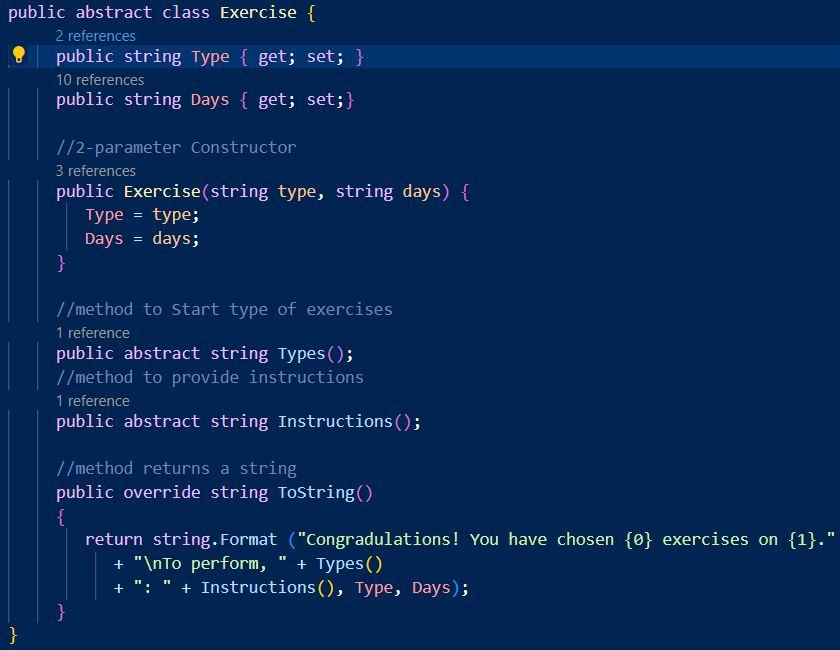
Task: Click the opening brace after ToString()
Action: click(x=61, y=517)
